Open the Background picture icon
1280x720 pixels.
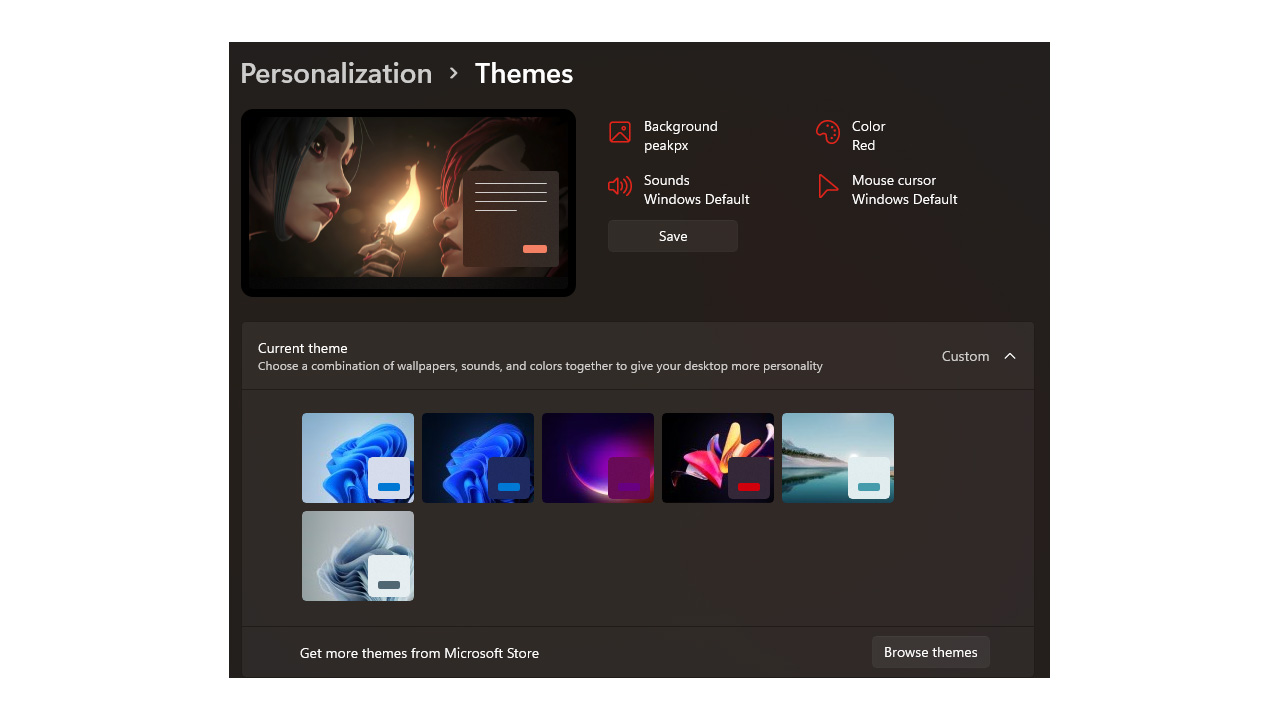[x=620, y=132]
